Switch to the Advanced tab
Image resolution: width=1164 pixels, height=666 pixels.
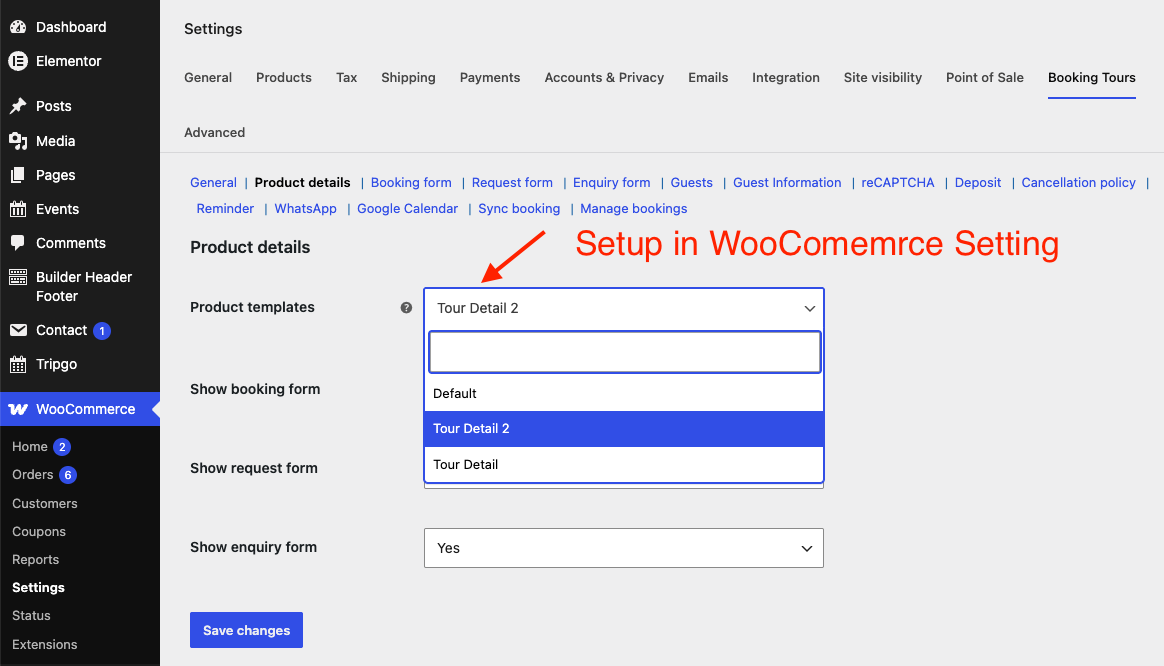[215, 132]
